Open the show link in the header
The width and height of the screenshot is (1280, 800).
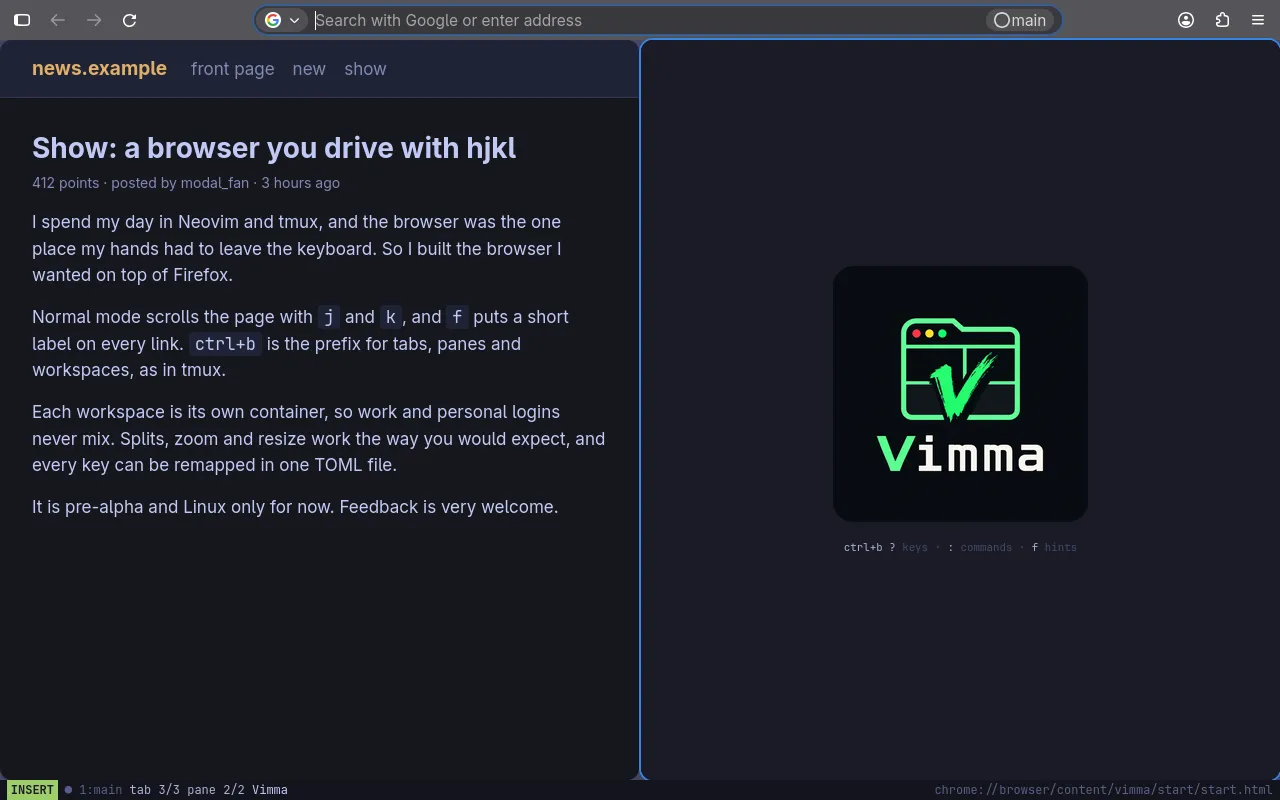(x=365, y=69)
